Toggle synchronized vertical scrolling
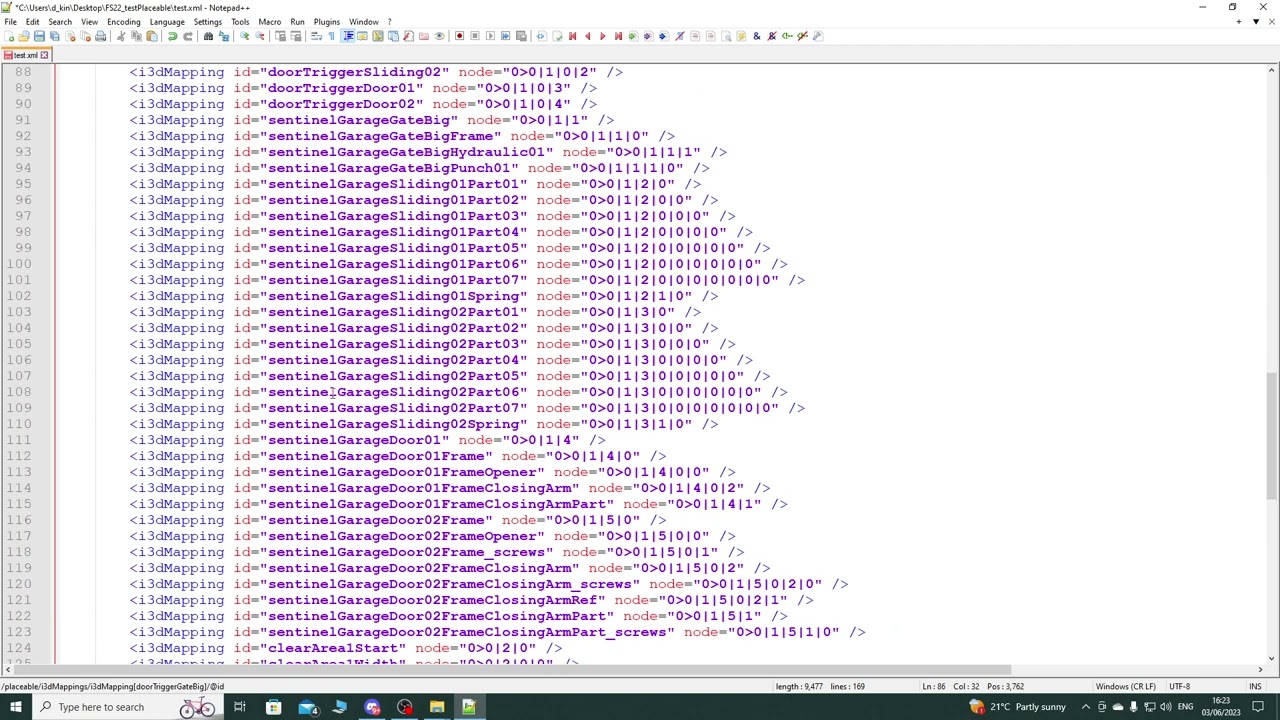This screenshot has height=720, width=1280. pos(280,36)
